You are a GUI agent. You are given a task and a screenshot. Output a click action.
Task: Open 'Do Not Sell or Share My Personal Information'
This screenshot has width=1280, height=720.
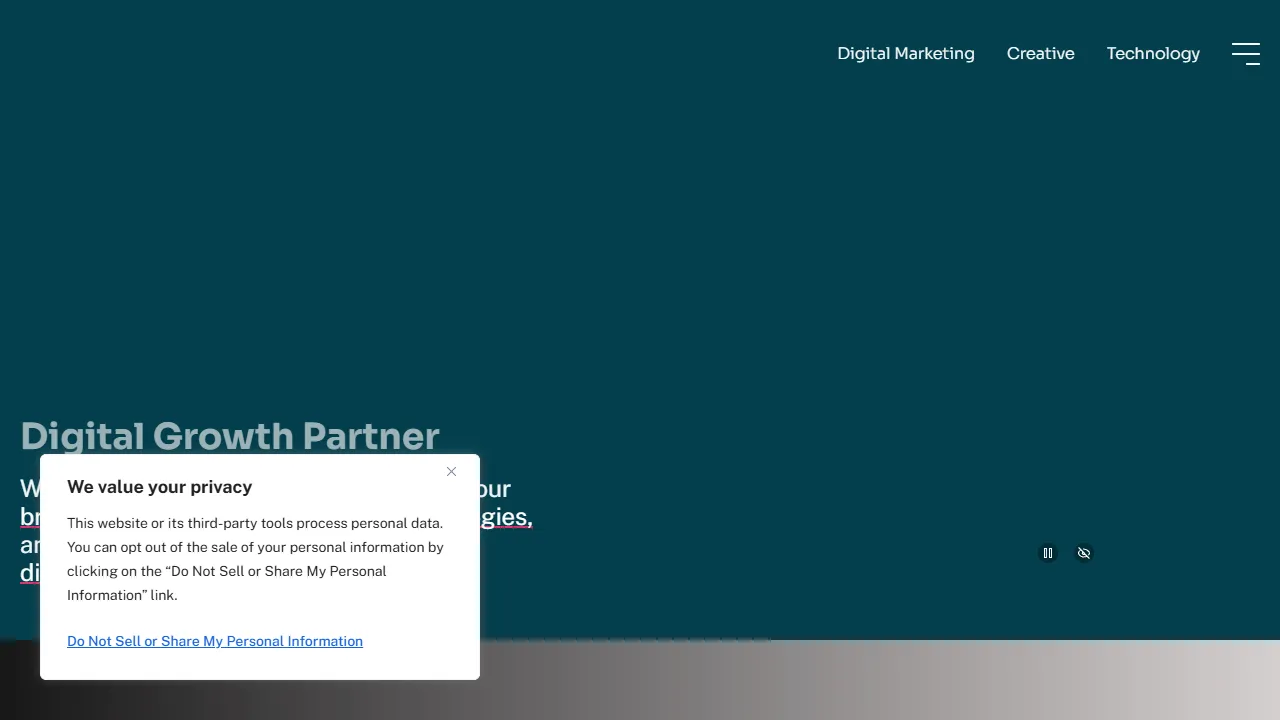tap(214, 641)
